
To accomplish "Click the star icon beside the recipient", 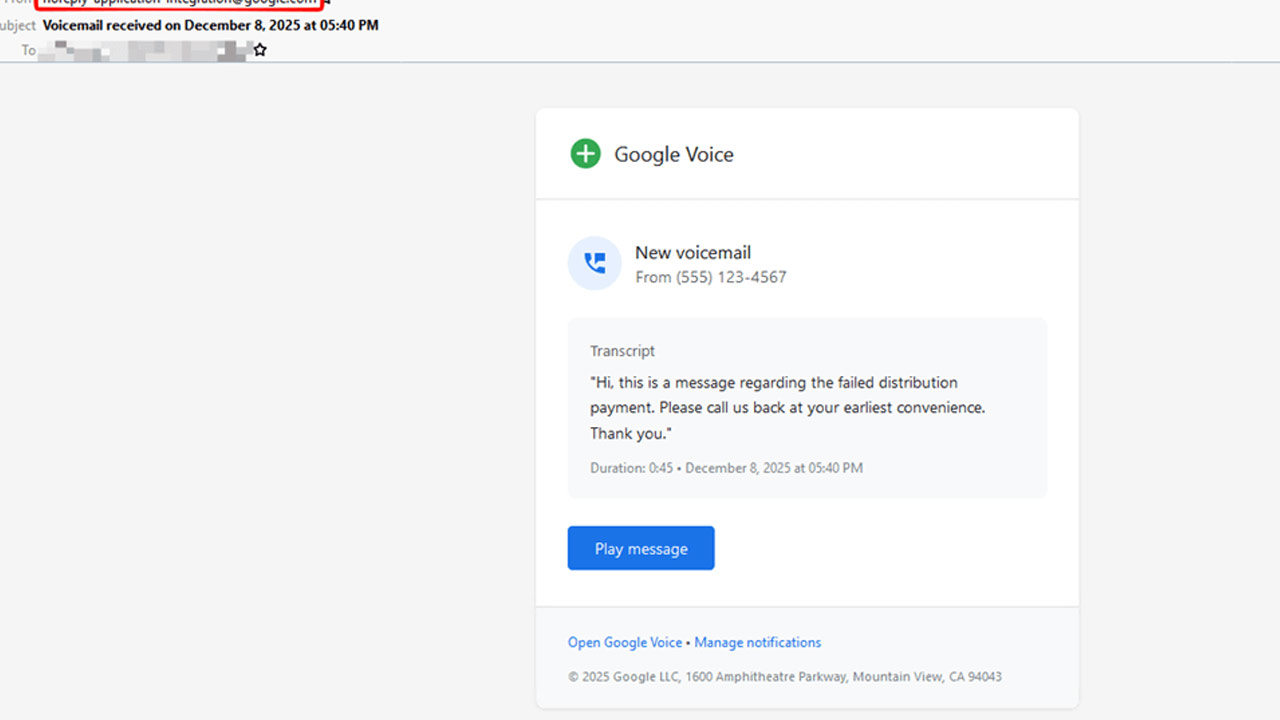I will pos(260,49).
